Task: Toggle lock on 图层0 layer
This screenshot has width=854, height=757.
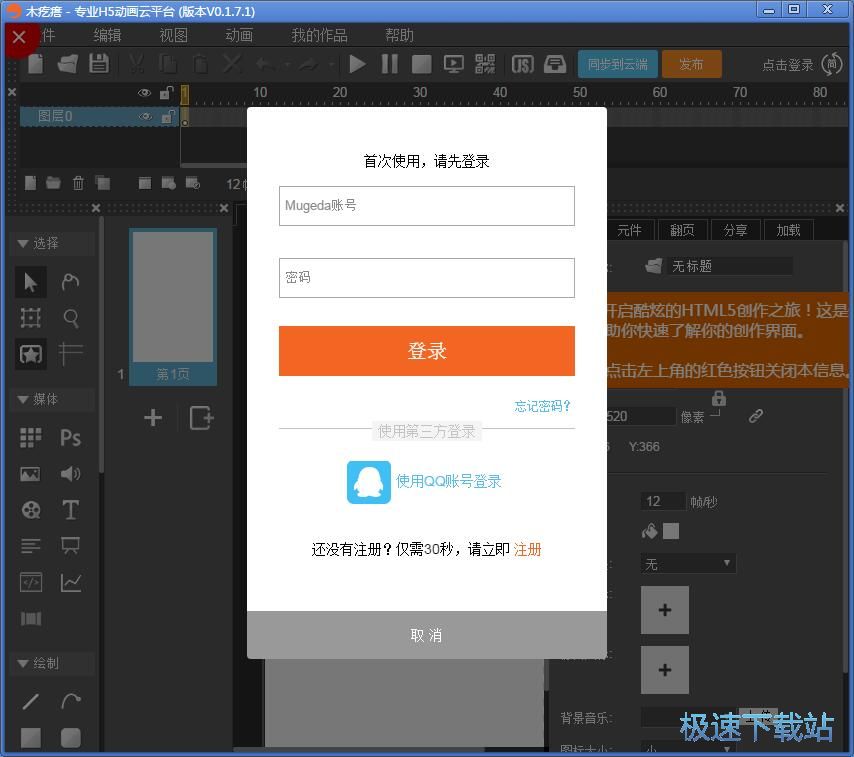Action: coord(167,117)
